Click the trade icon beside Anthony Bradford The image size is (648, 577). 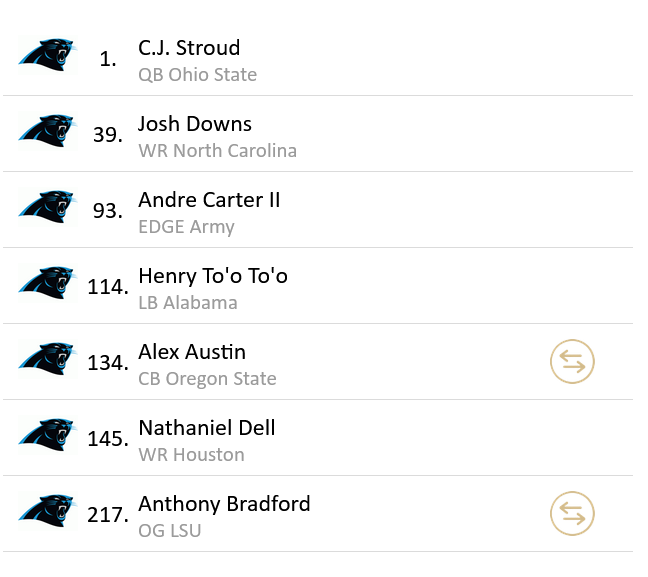click(x=572, y=514)
